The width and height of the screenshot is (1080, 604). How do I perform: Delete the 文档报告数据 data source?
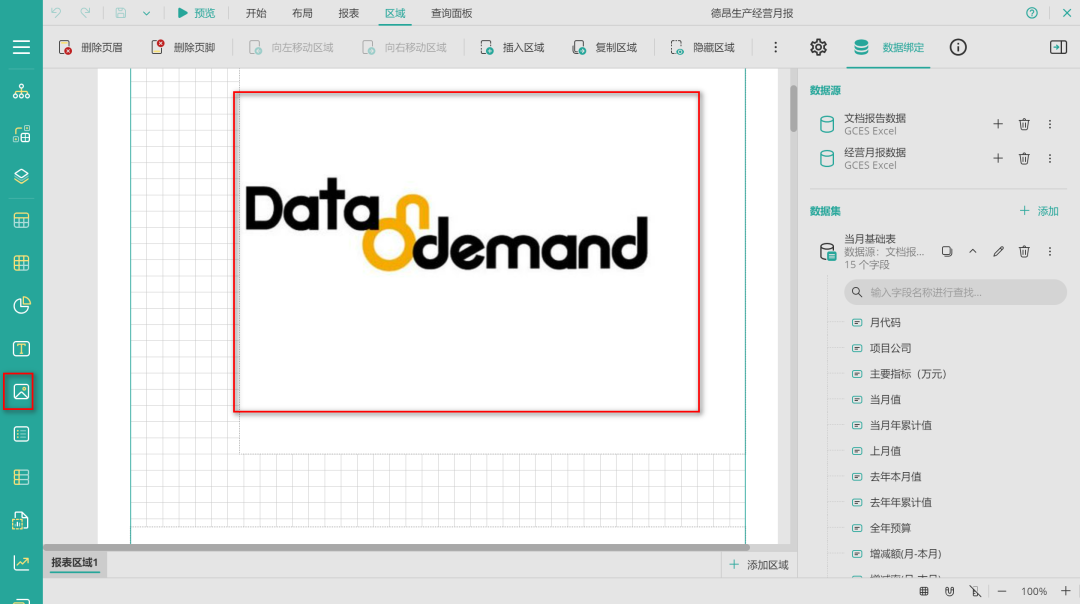(x=1024, y=124)
